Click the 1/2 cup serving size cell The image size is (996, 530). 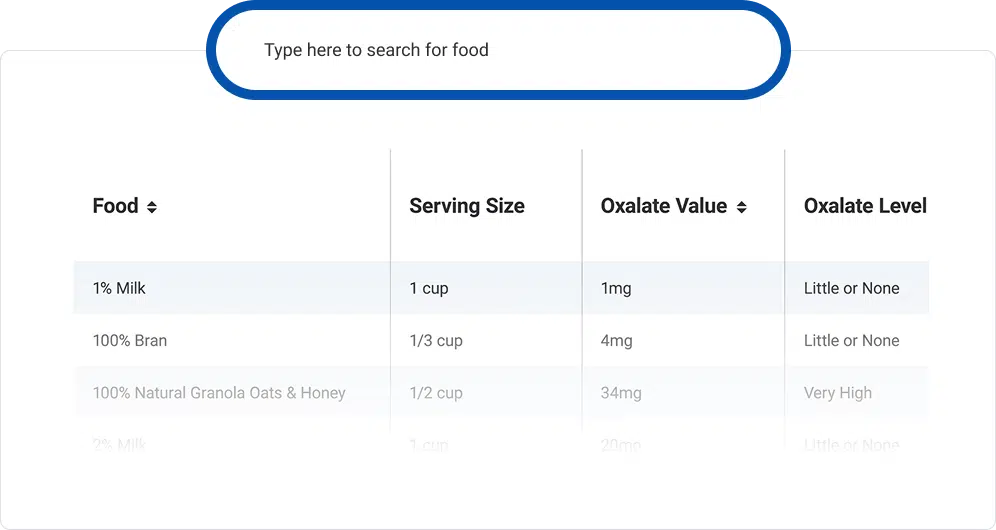click(436, 393)
